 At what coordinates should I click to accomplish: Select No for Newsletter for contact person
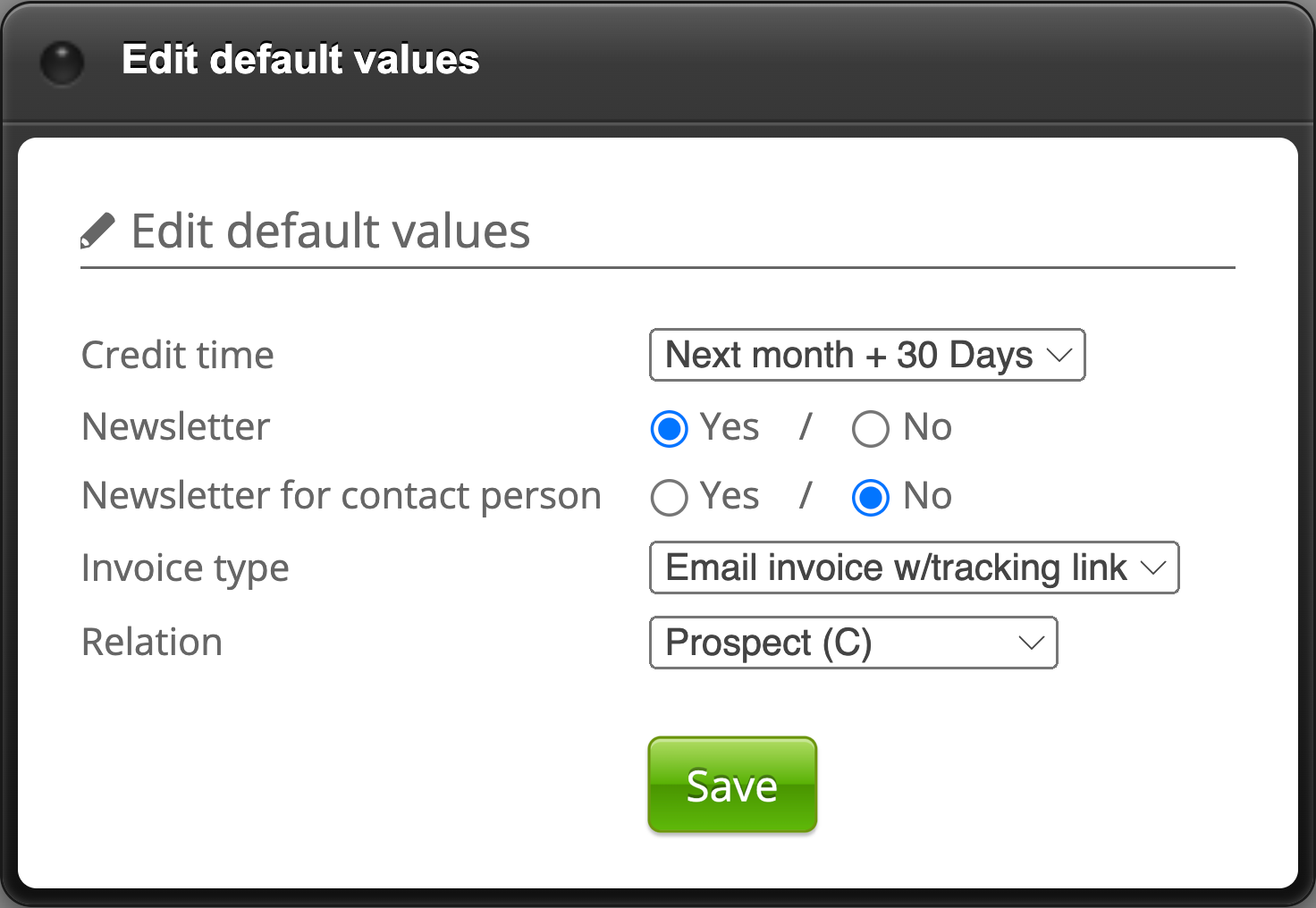[x=870, y=498]
